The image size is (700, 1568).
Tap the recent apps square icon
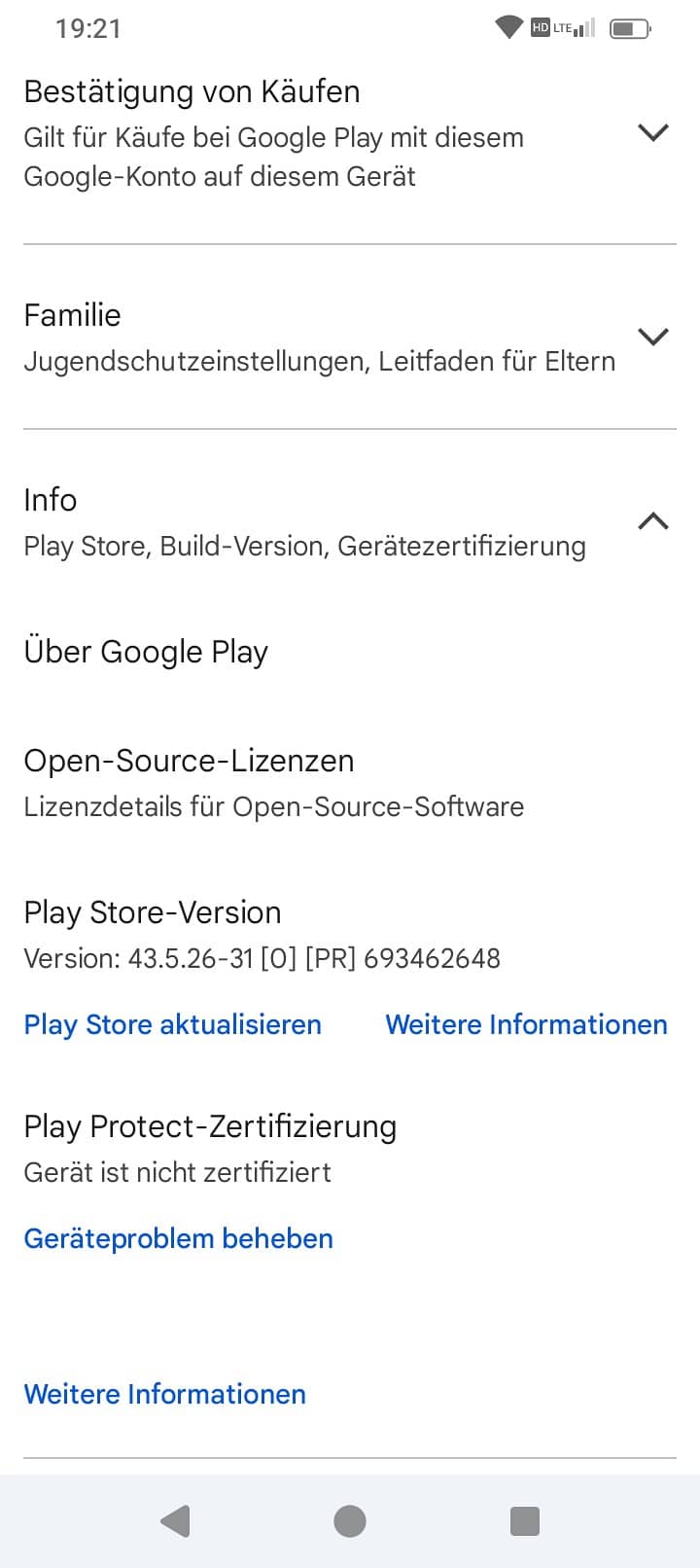coord(524,1520)
